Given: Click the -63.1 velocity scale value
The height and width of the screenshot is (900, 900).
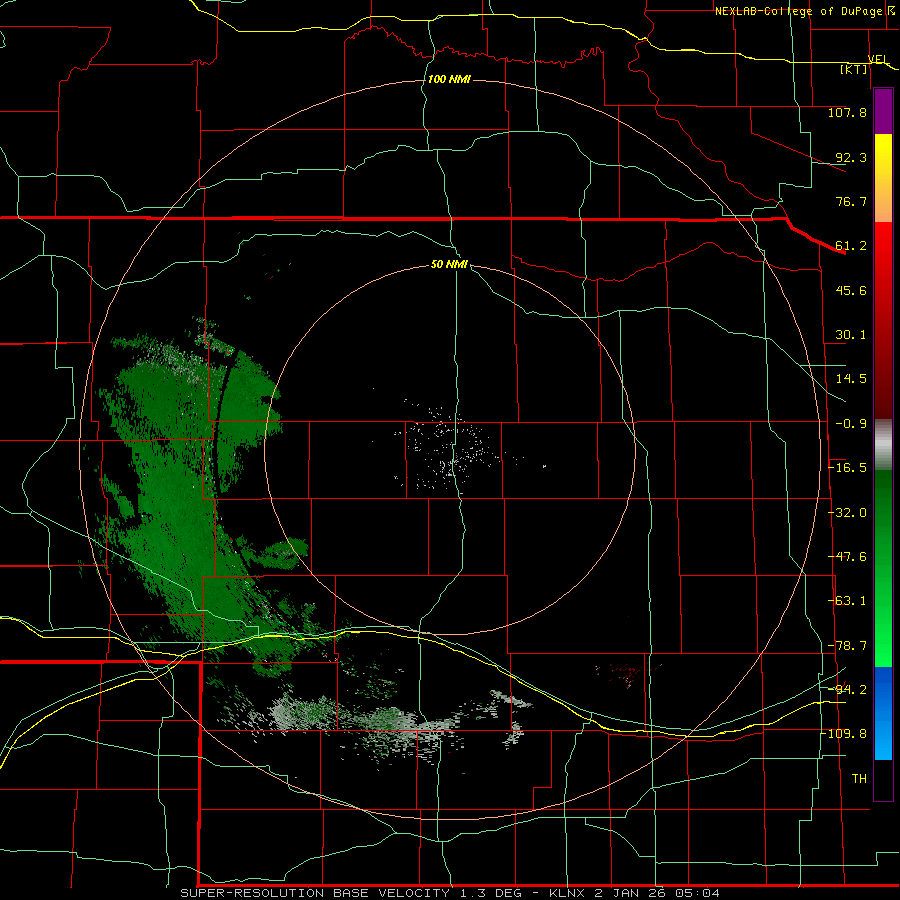Looking at the screenshot, I should pos(847,601).
